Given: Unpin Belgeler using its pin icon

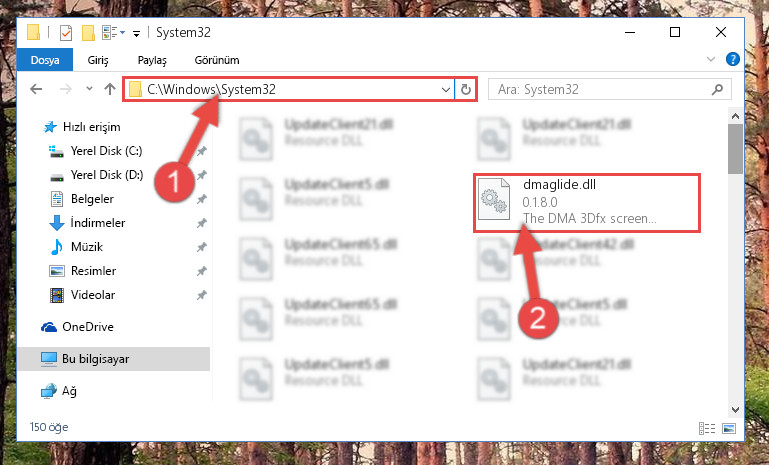Looking at the screenshot, I should 201,199.
